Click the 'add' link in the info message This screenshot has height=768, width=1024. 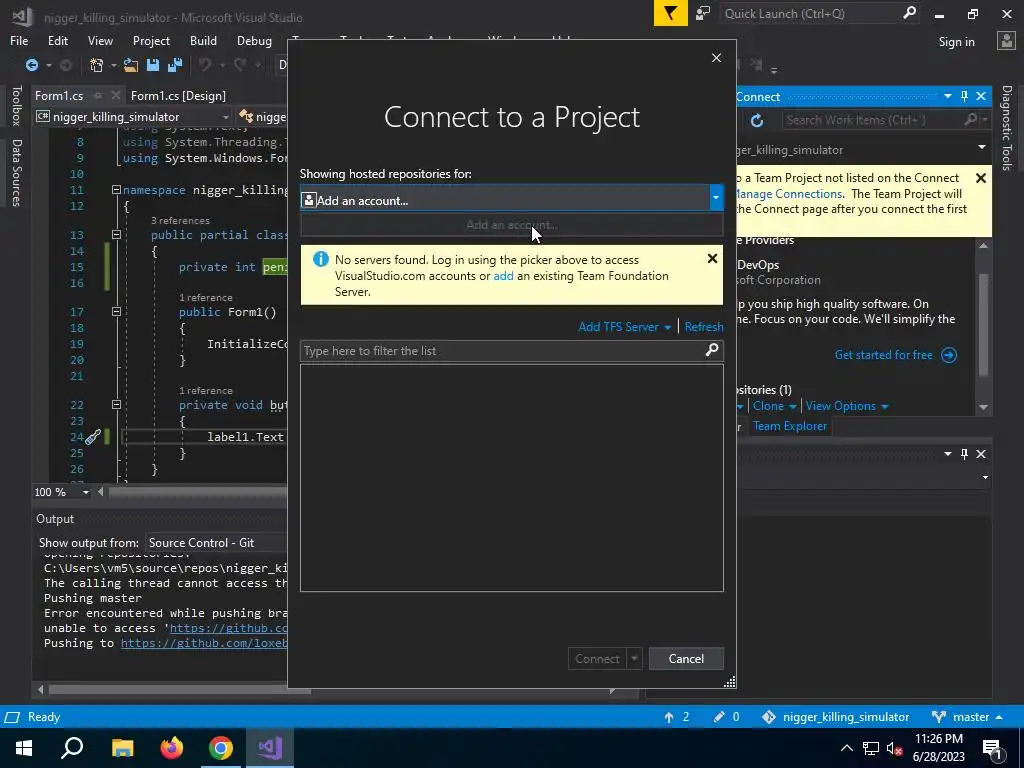tap(503, 276)
